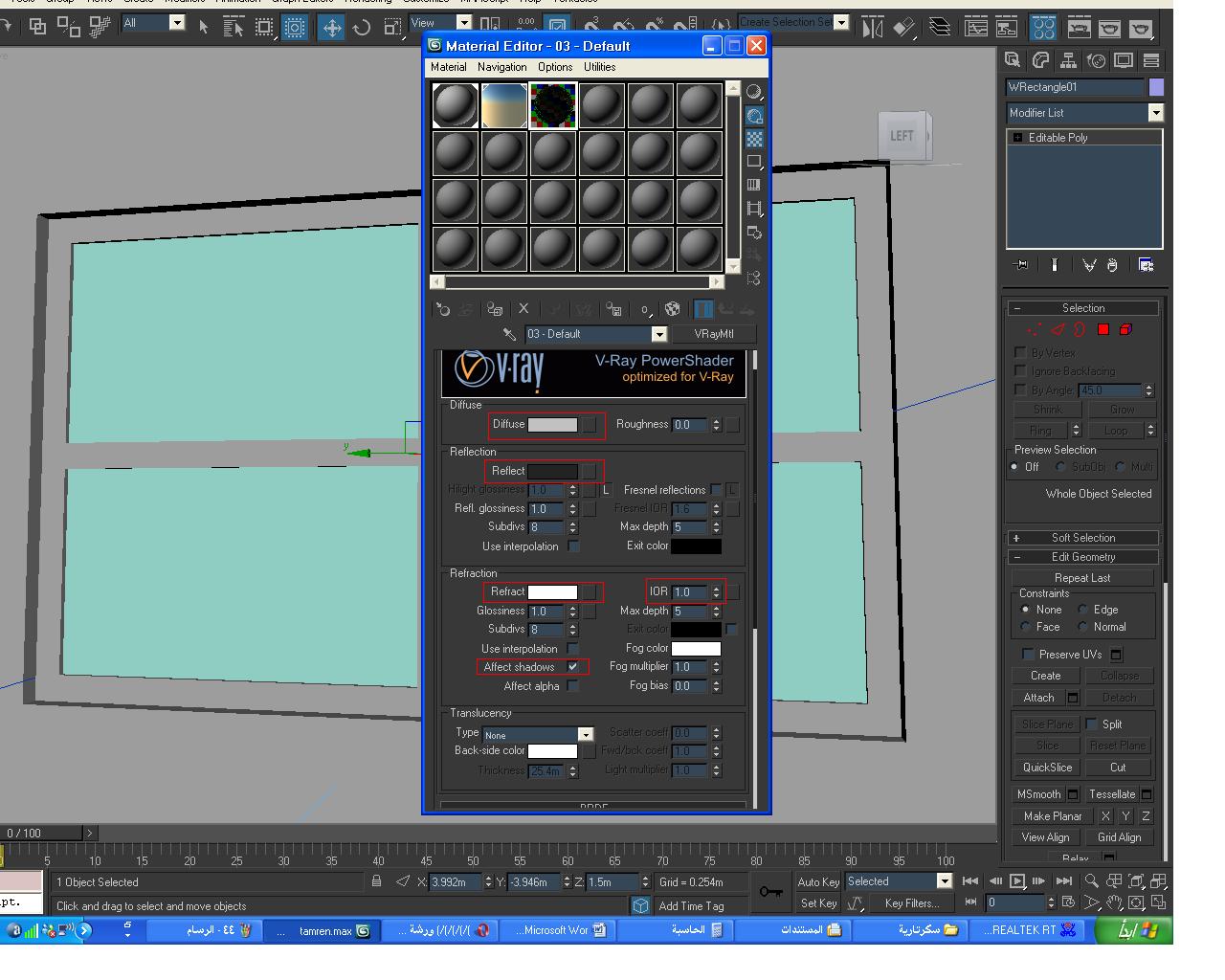Select the sky gradient material sample slot

pyautogui.click(x=504, y=105)
